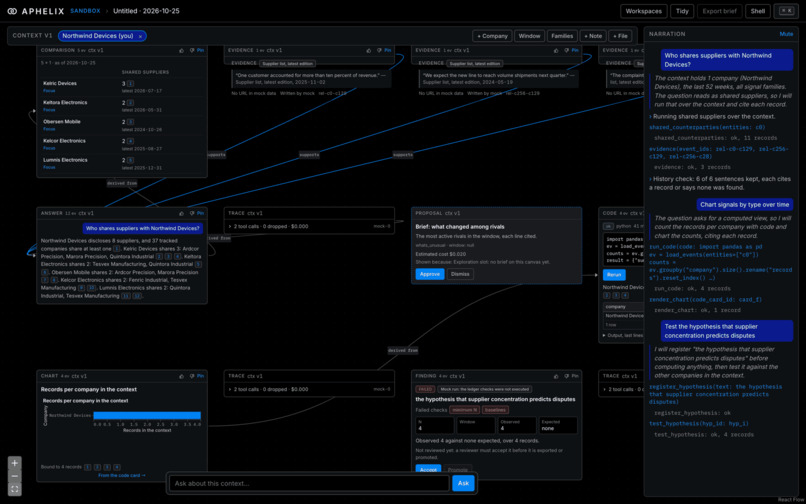The width and height of the screenshot is (806, 504).
Task: Thumbs up the 2025-11-02 Evidence card
Action: (369, 50)
